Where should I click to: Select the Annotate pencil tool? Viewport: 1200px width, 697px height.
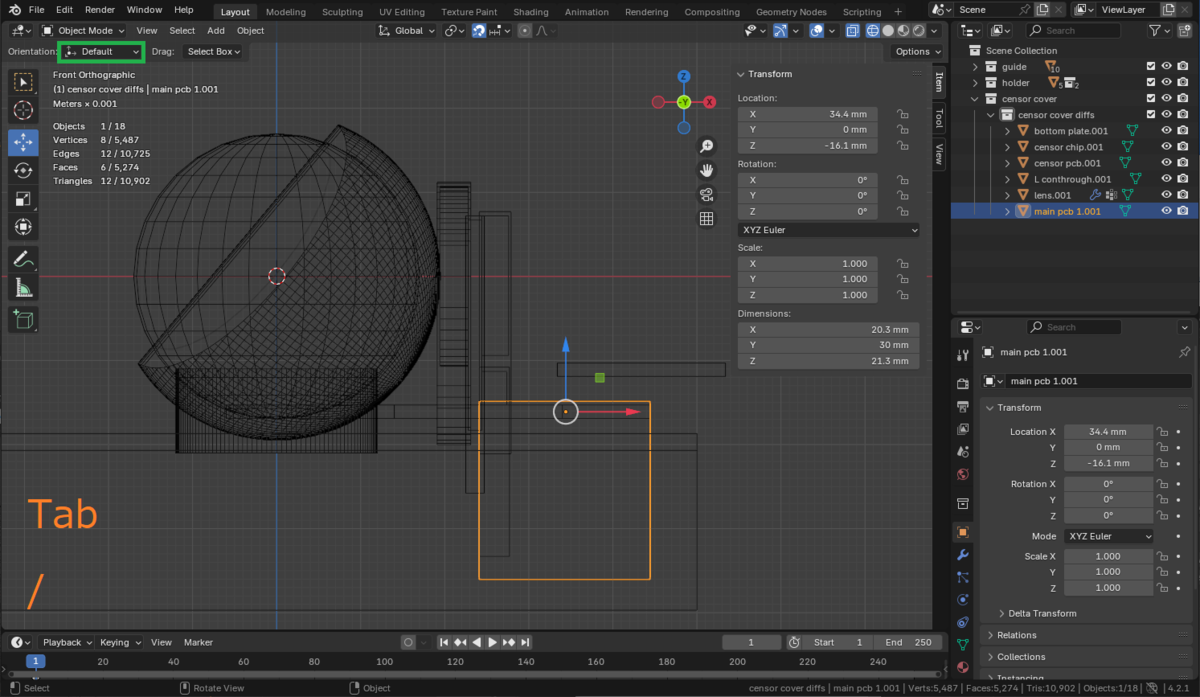(x=23, y=260)
